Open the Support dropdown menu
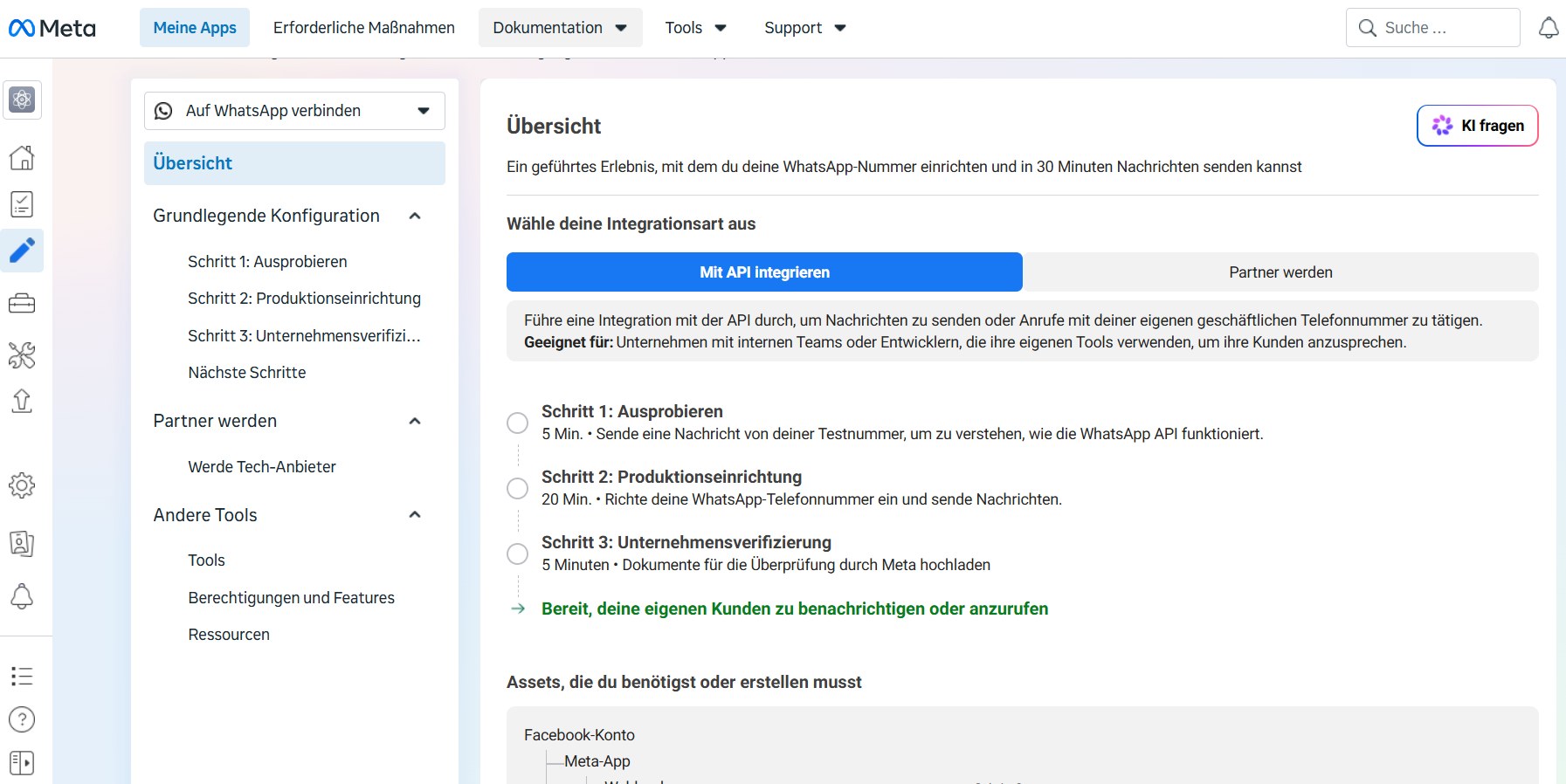 click(804, 28)
